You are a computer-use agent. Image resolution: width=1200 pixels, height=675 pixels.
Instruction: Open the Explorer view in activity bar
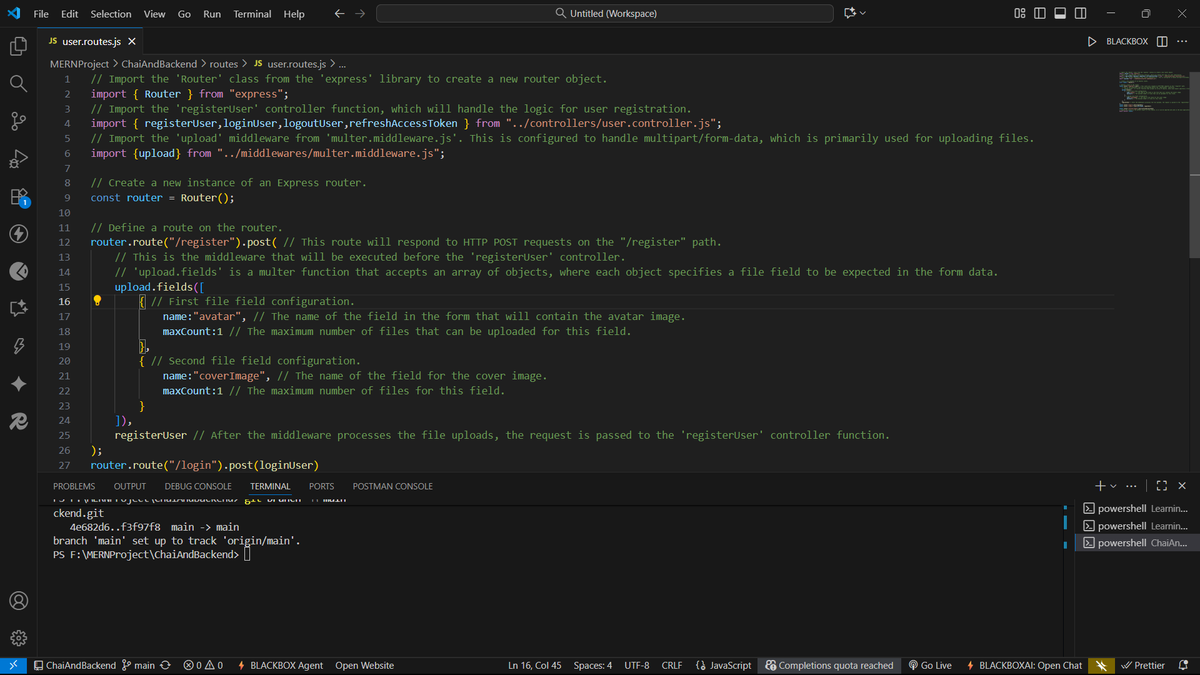pos(17,46)
